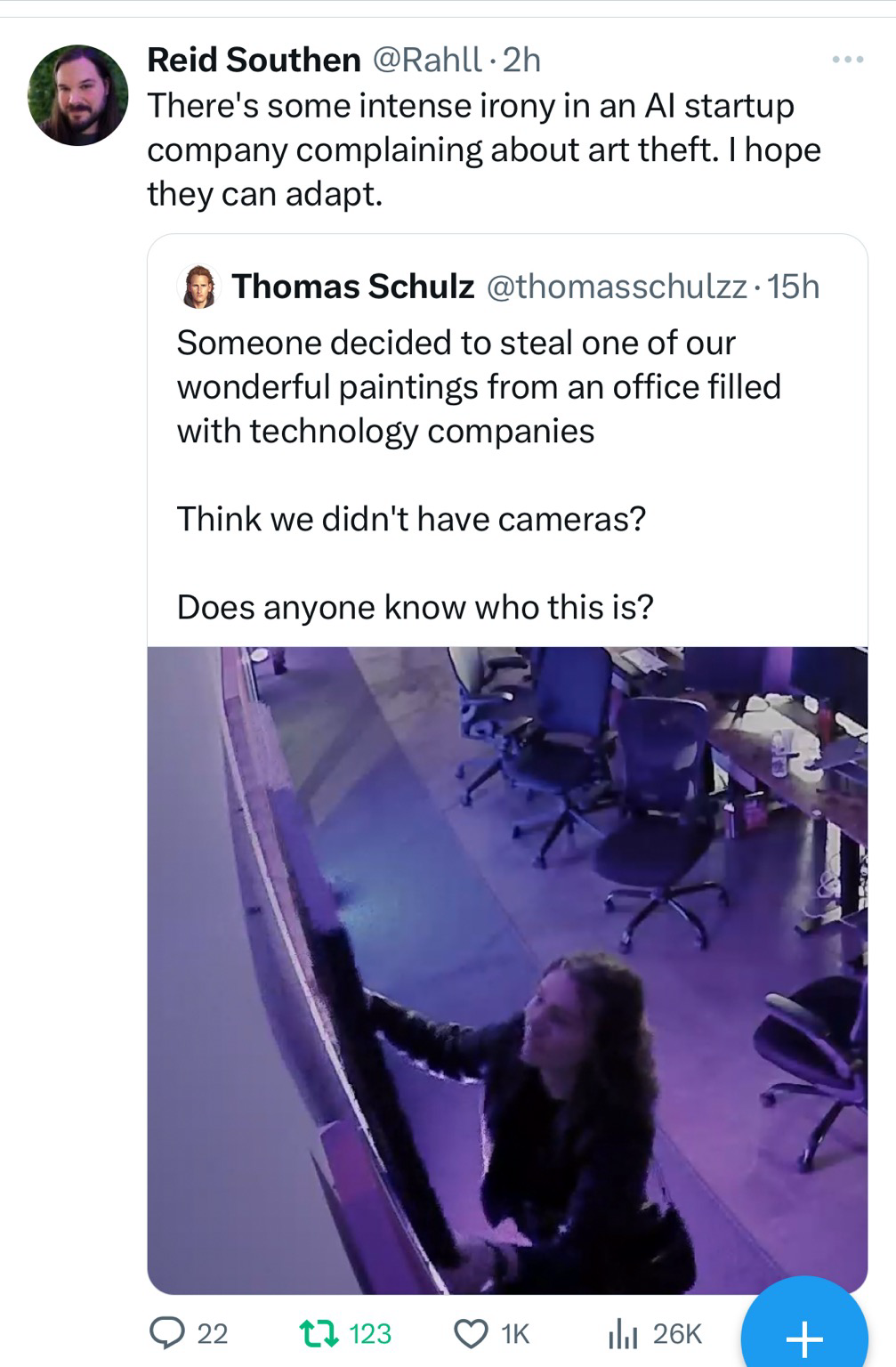Click the 26K view count
896x1367 pixels.
pos(677,1333)
